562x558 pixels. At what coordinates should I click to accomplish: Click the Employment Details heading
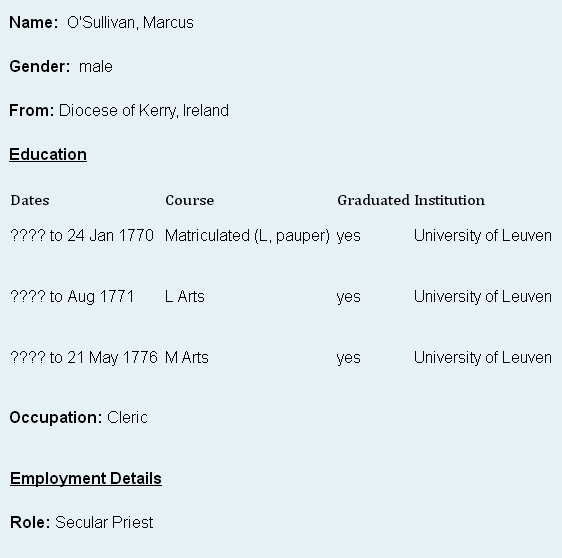tap(86, 478)
